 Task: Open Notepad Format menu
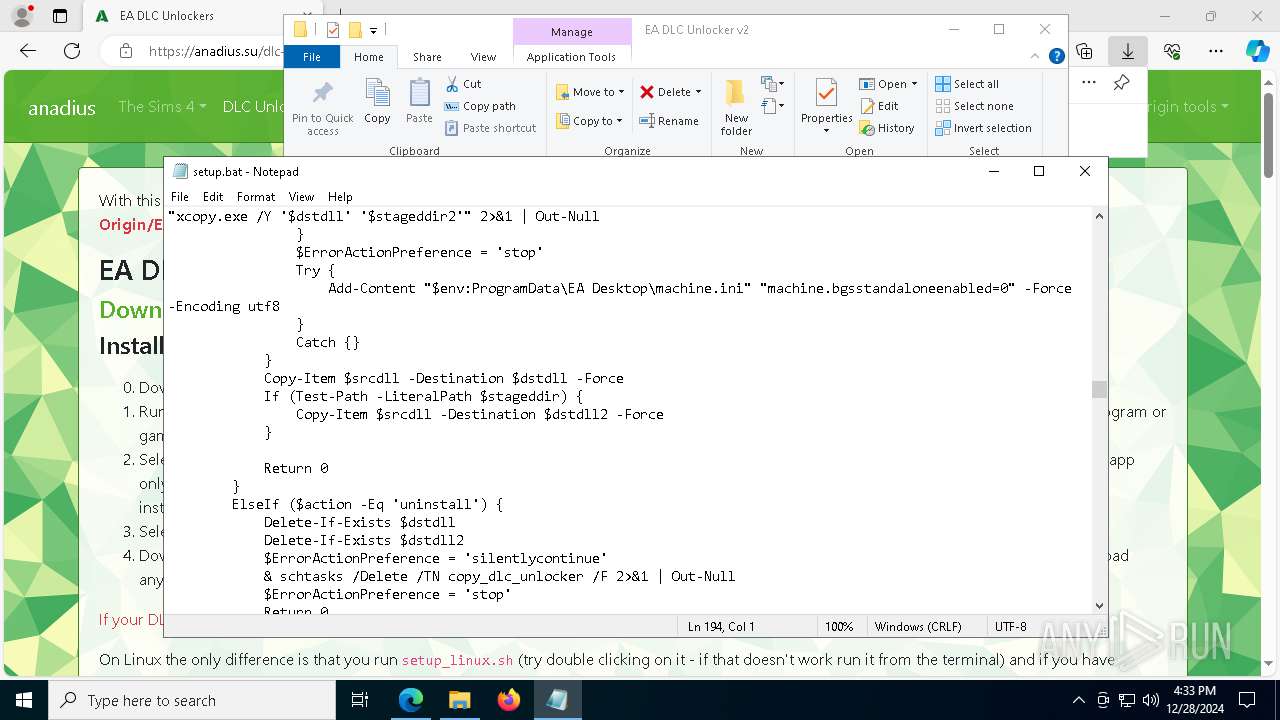tap(256, 197)
